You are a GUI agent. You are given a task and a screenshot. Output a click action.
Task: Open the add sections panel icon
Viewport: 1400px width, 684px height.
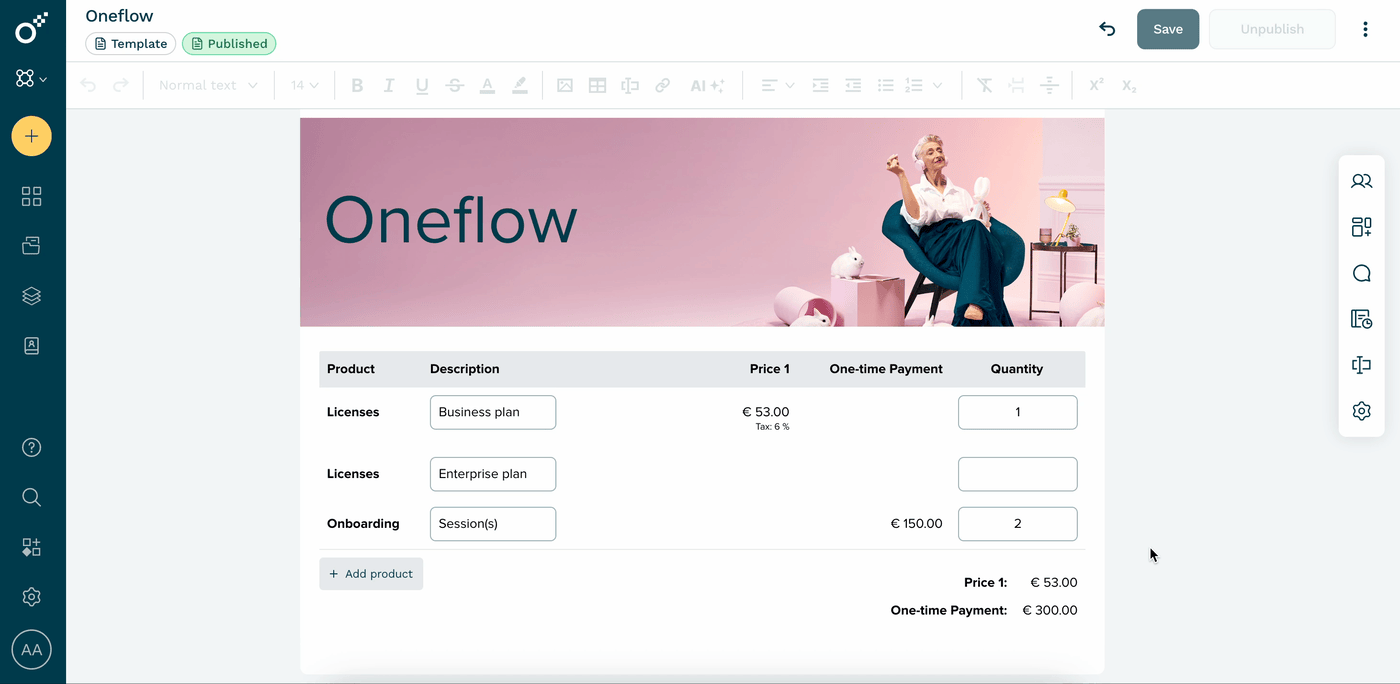point(1361,227)
